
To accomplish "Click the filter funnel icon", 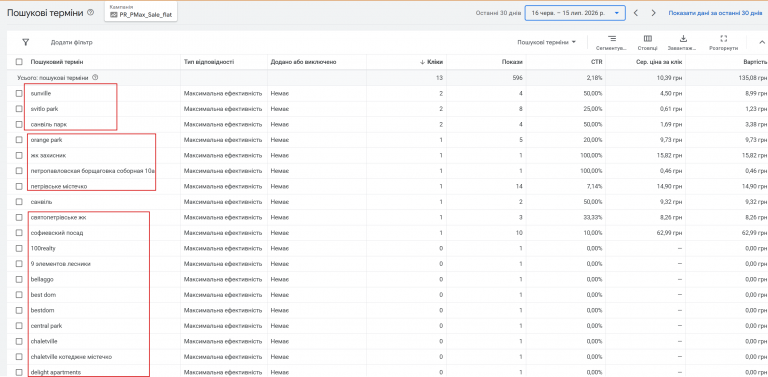I will (25, 43).
